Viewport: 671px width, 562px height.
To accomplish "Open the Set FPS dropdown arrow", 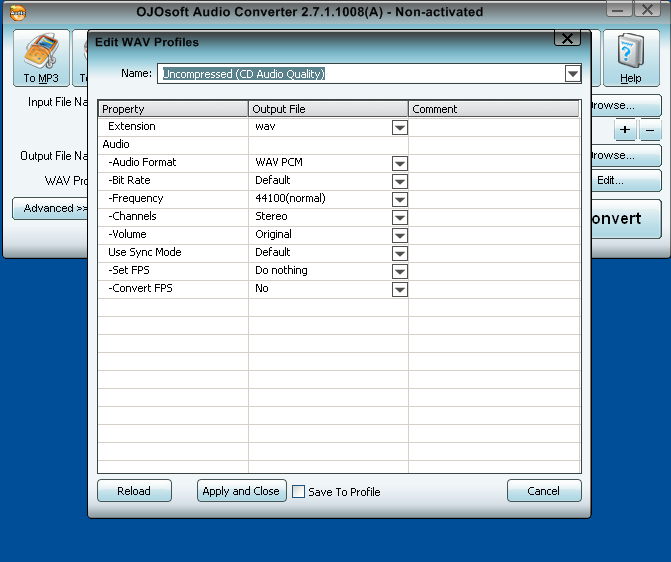I will [400, 271].
